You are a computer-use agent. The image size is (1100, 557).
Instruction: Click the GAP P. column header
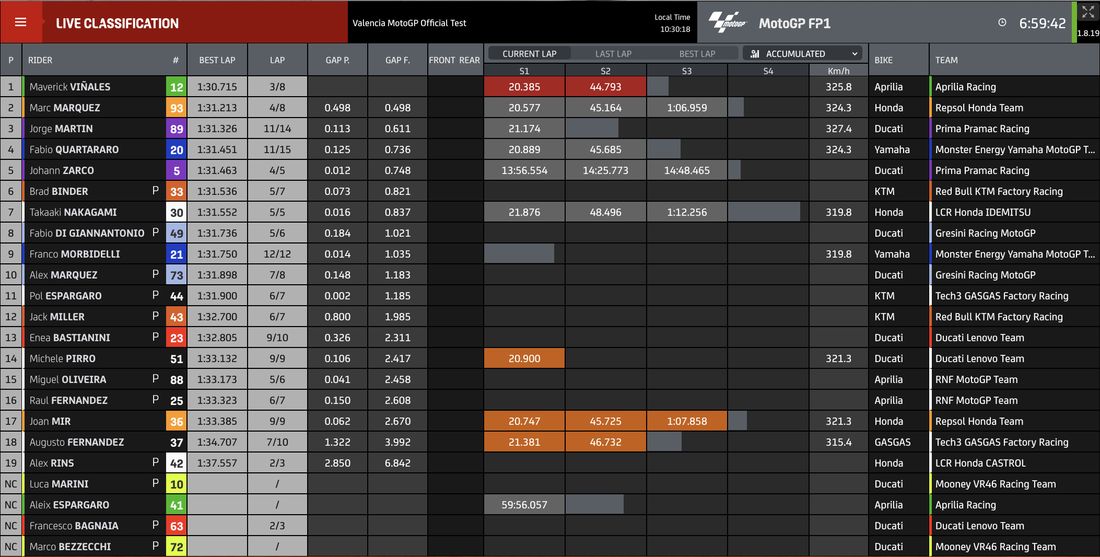[x=337, y=60]
